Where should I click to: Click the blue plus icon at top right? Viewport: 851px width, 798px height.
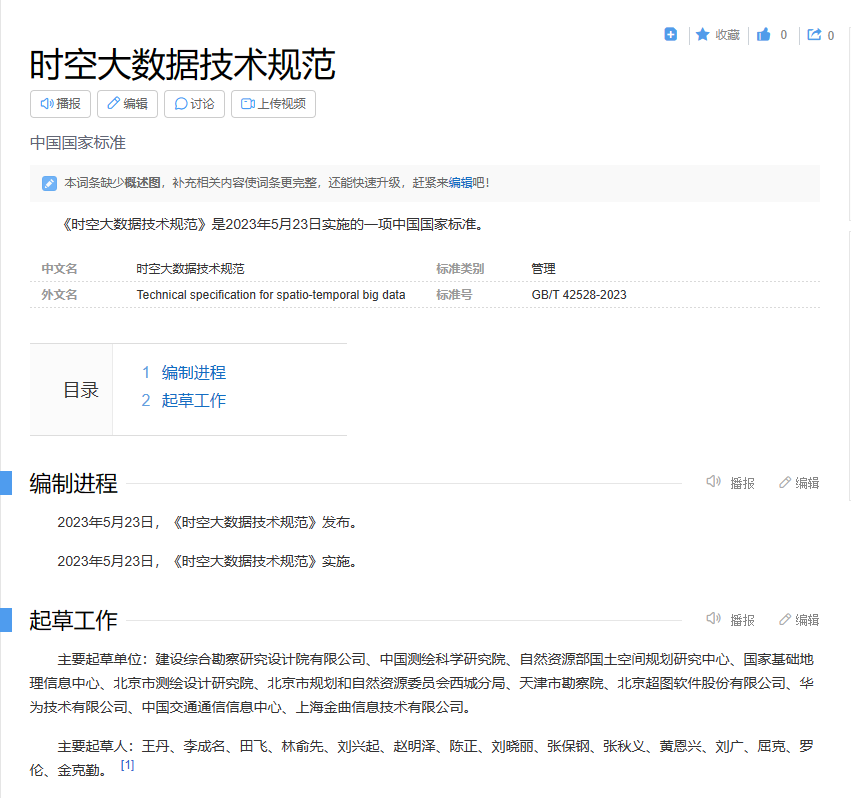[671, 35]
